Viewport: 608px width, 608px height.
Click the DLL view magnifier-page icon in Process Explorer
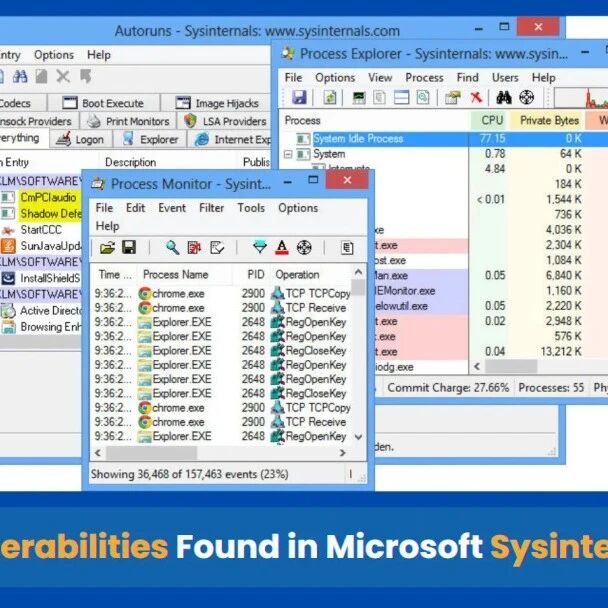pyautogui.click(x=423, y=97)
